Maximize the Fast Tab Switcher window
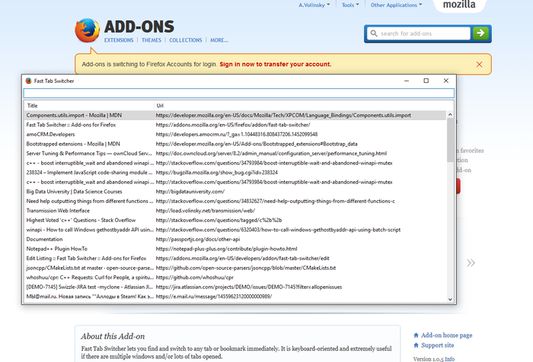Viewport: 533px width, 362px height. pyautogui.click(x=426, y=81)
